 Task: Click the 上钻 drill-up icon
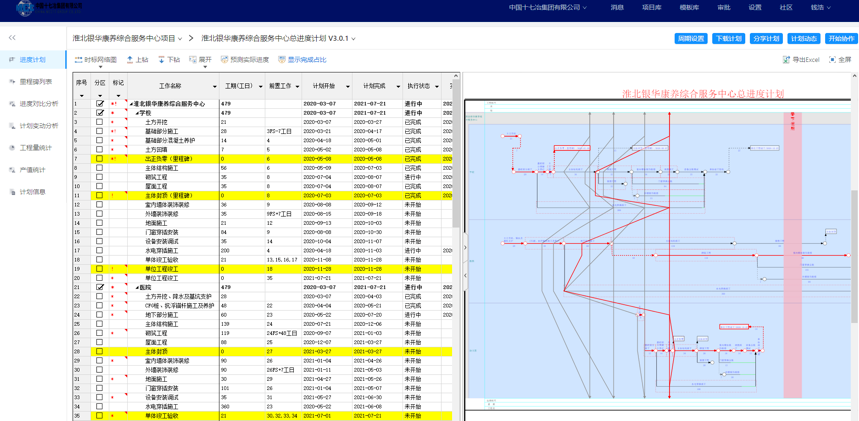pyautogui.click(x=130, y=60)
